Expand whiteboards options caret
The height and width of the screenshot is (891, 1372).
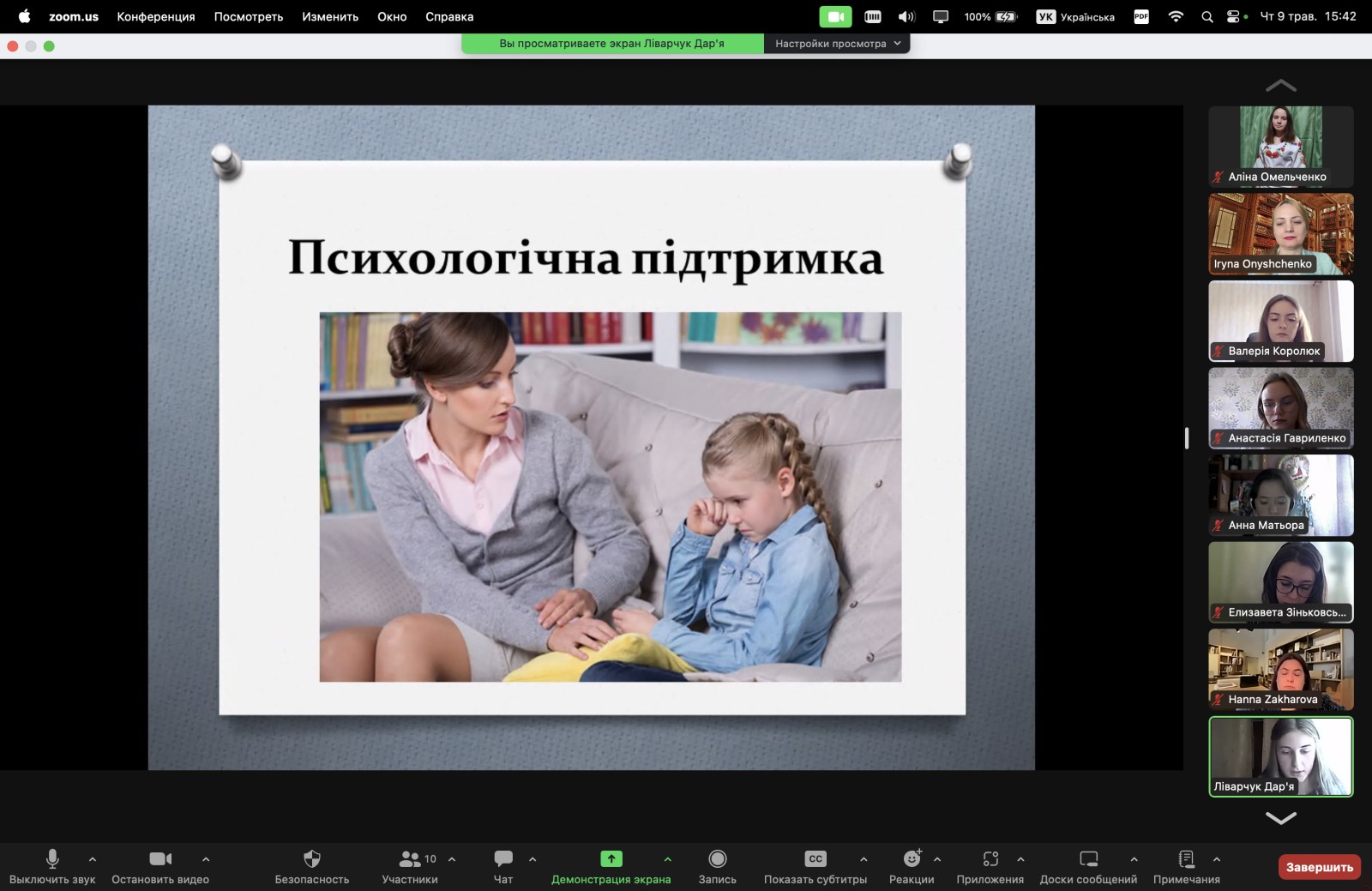click(1134, 858)
